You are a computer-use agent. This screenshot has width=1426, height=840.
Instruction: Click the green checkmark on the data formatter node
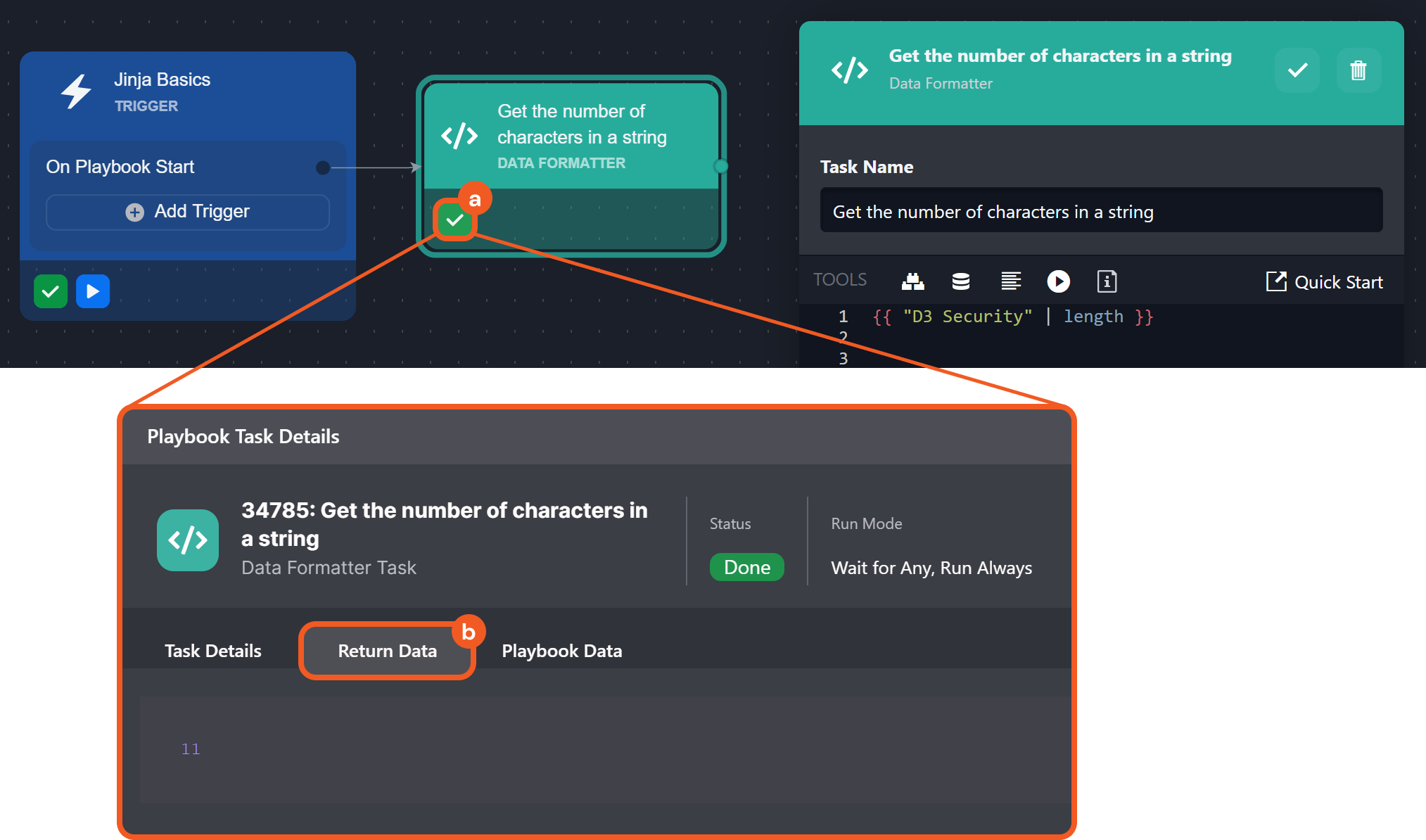(x=455, y=220)
